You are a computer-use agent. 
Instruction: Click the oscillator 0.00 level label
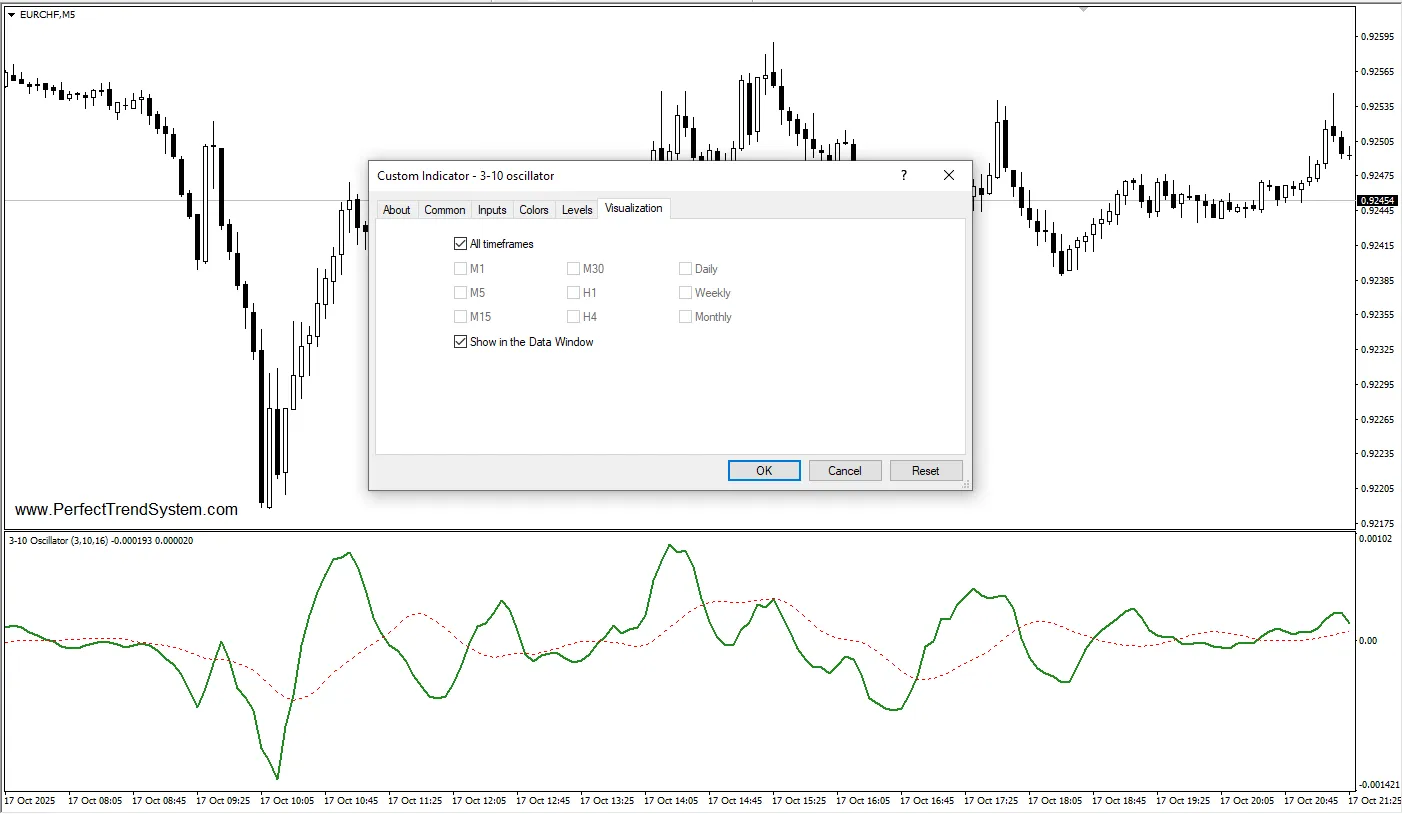[x=1369, y=641]
